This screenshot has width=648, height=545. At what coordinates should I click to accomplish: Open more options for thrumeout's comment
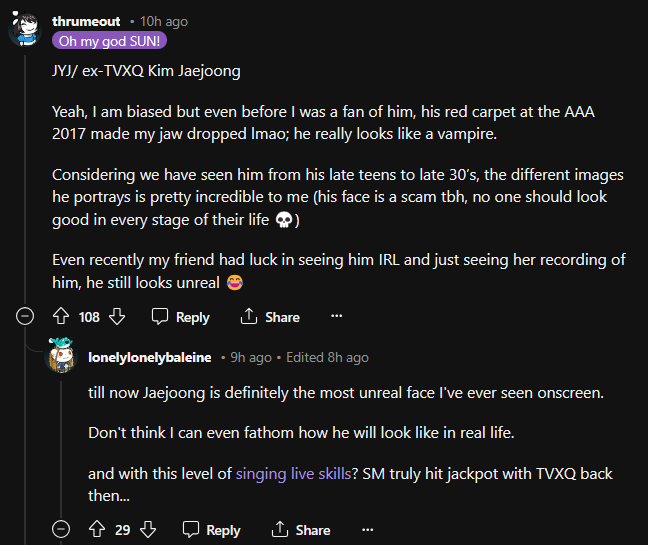click(336, 317)
